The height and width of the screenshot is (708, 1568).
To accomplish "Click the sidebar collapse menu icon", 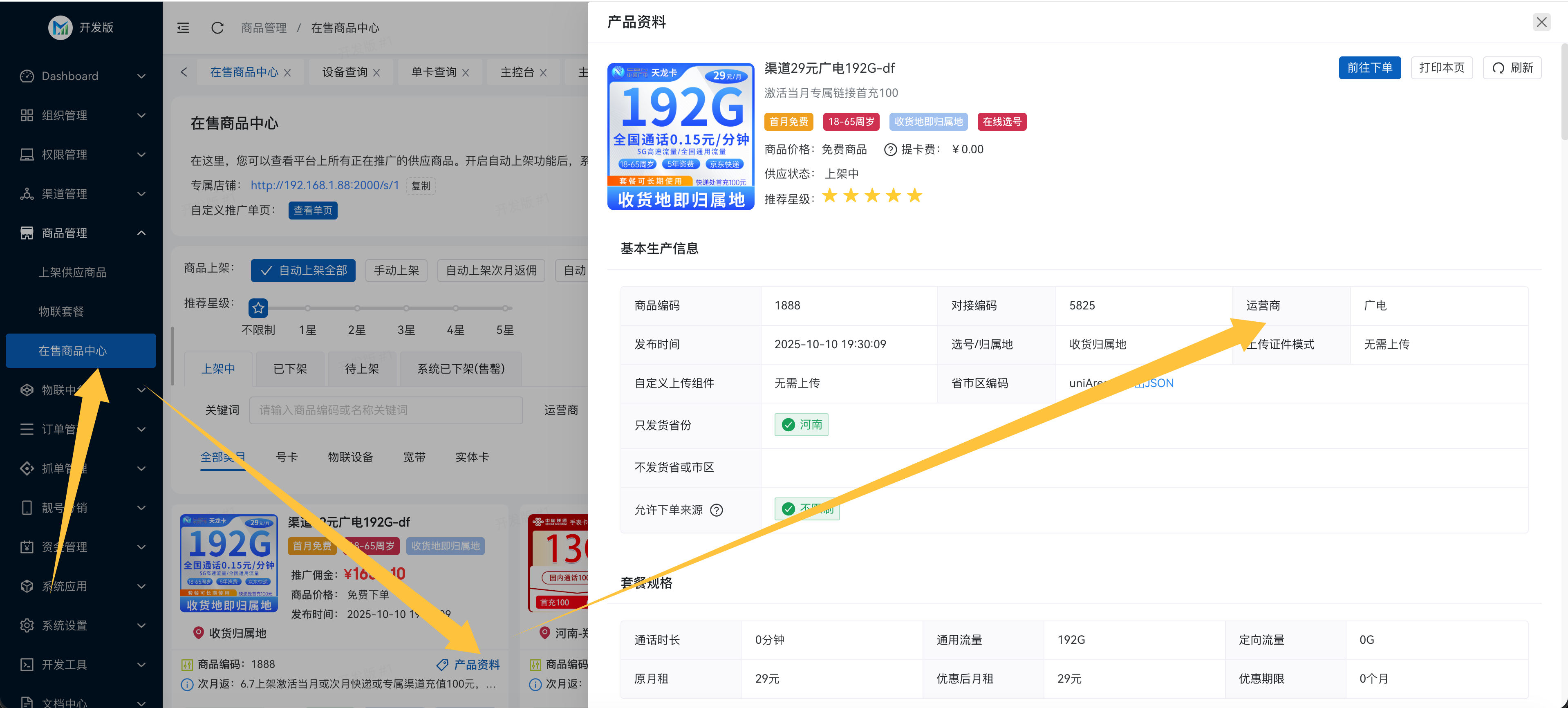I will pyautogui.click(x=183, y=28).
